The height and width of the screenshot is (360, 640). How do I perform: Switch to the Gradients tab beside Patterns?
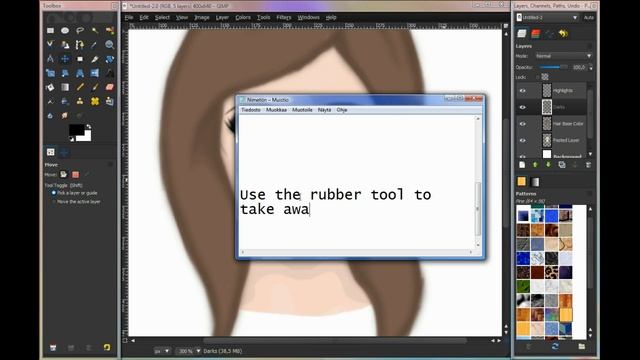point(535,182)
